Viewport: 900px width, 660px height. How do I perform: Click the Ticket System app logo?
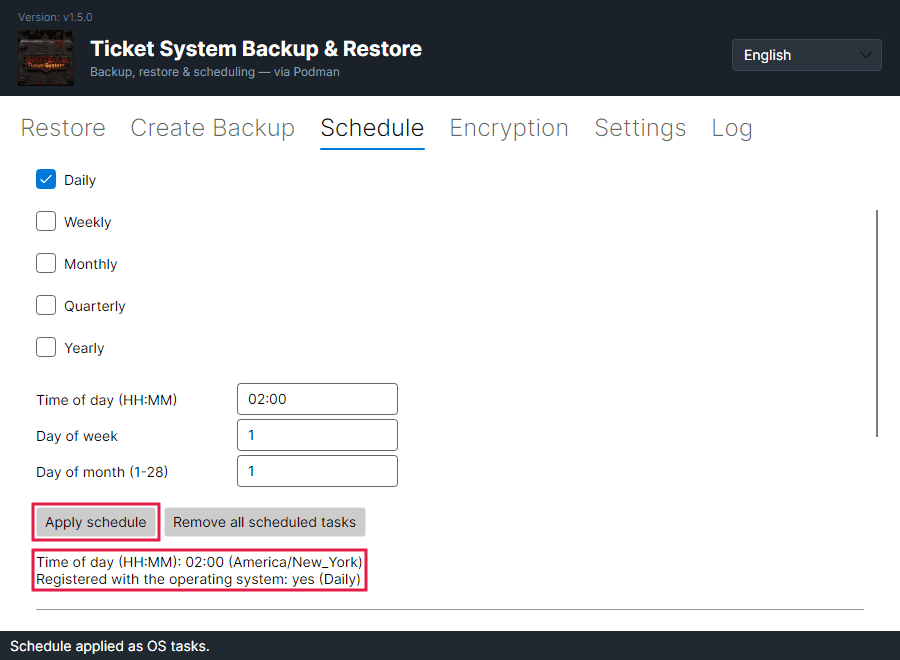pyautogui.click(x=46, y=58)
